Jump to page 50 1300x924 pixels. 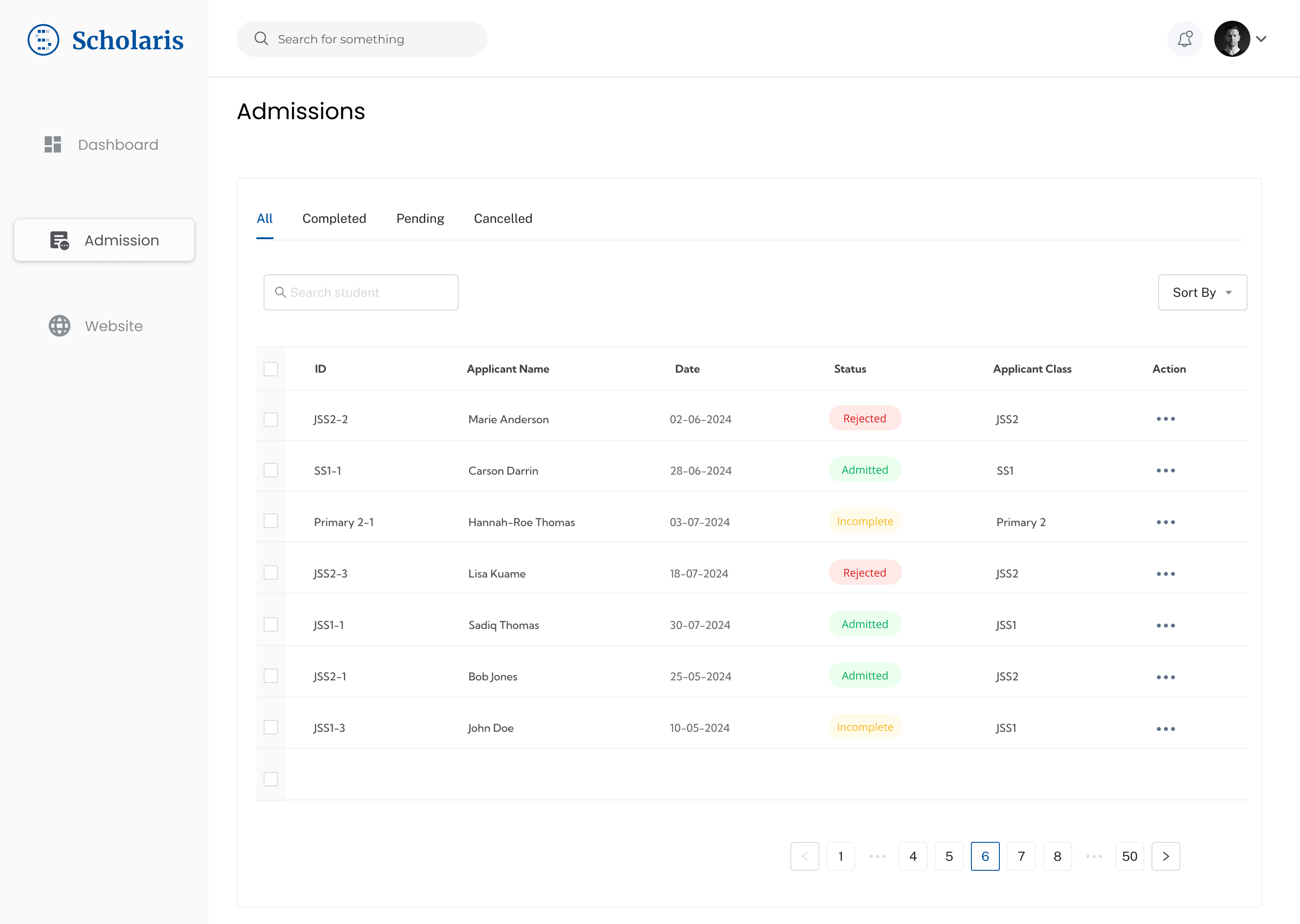pos(1129,856)
